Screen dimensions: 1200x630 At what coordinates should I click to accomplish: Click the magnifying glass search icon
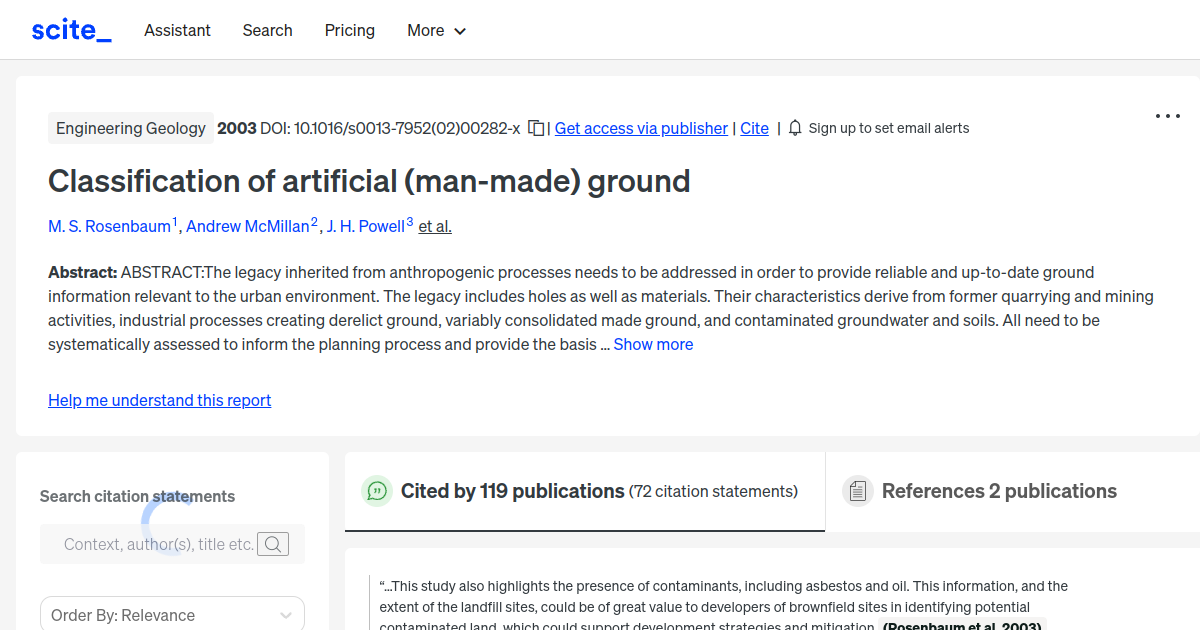pos(273,544)
